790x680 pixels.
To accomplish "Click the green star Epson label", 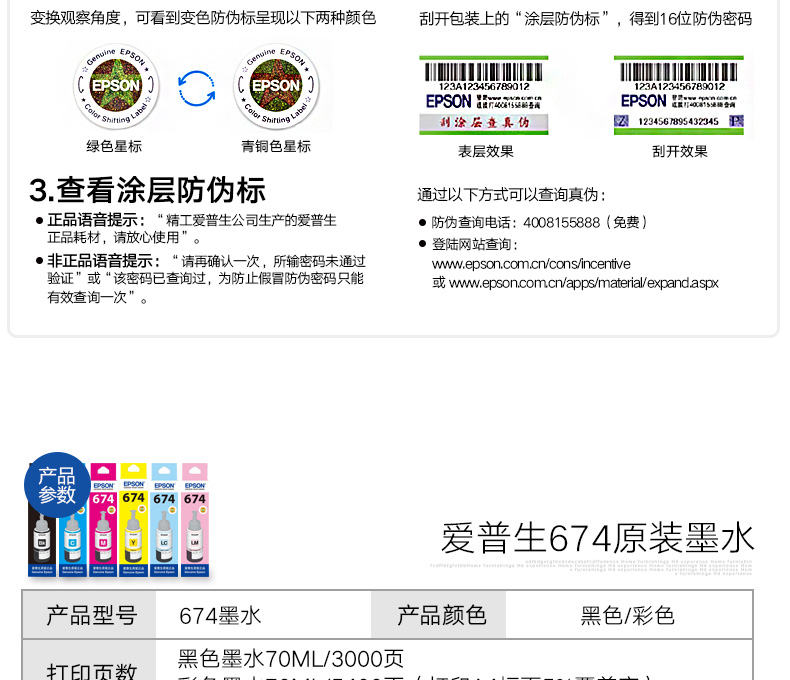I will tap(113, 85).
